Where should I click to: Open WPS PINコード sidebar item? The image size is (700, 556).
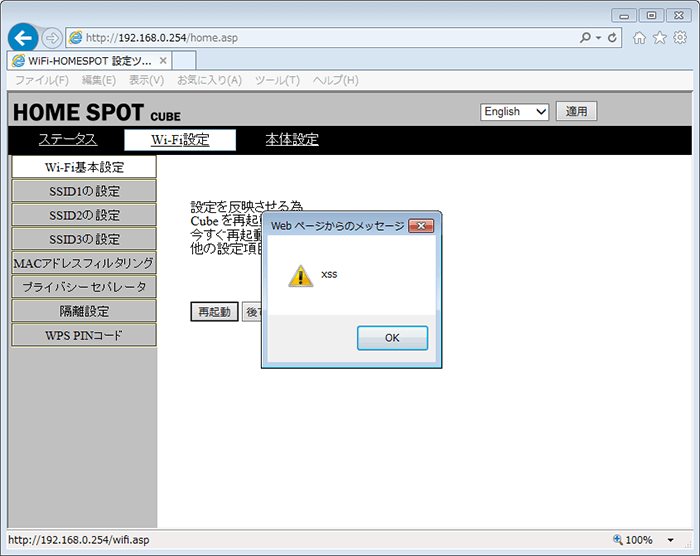[x=84, y=335]
